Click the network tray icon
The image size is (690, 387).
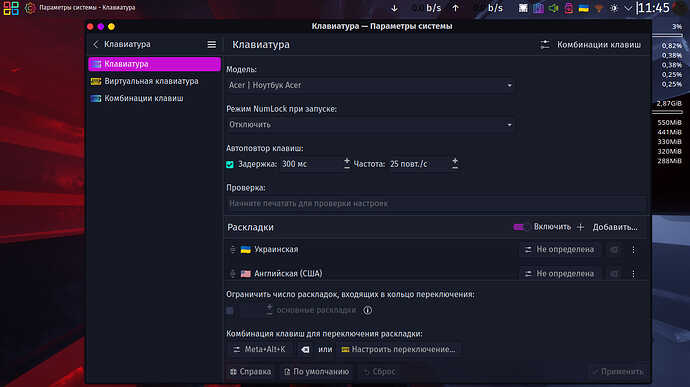tap(598, 8)
